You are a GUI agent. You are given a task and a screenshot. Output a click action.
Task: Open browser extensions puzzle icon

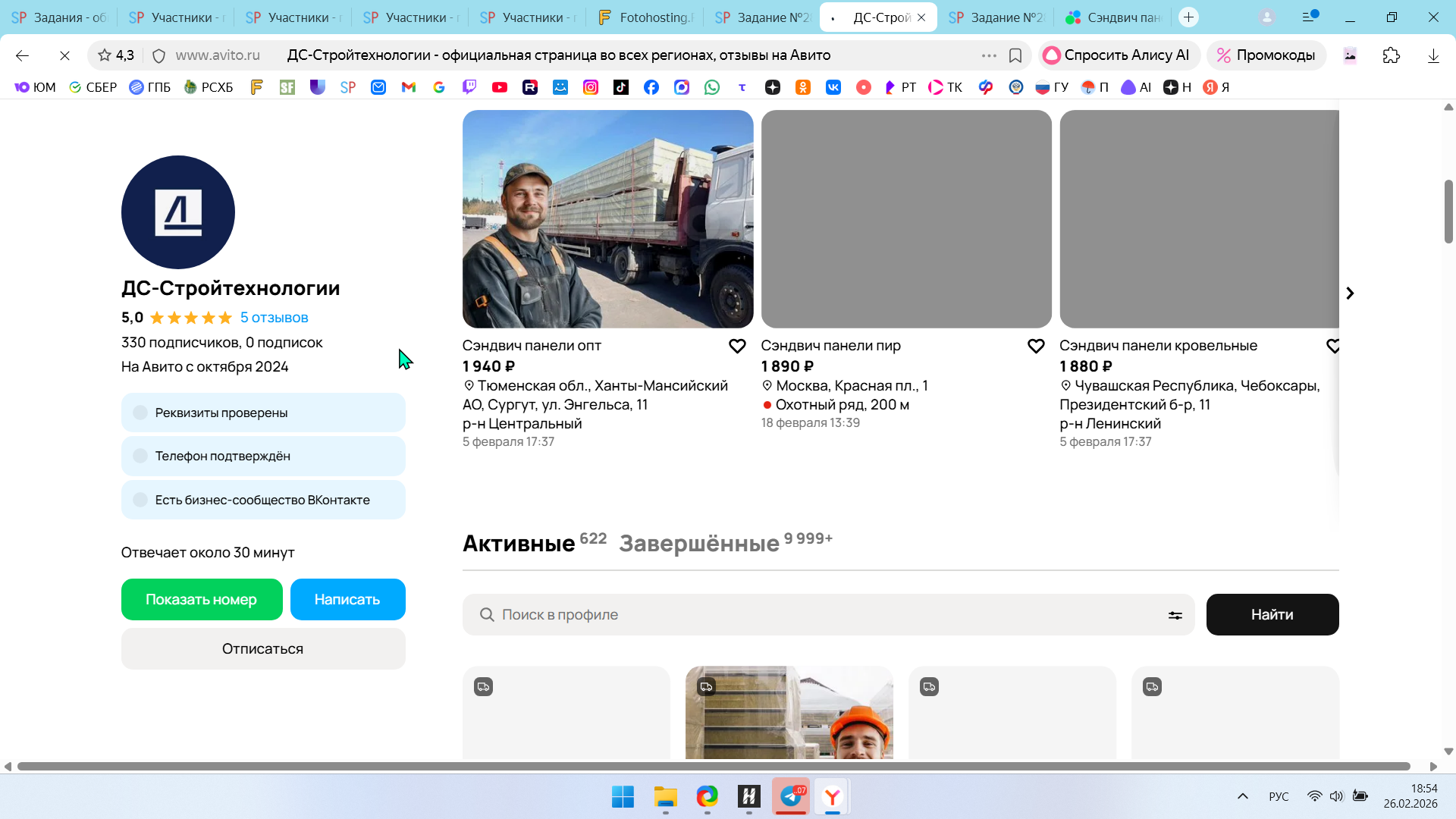(1392, 55)
